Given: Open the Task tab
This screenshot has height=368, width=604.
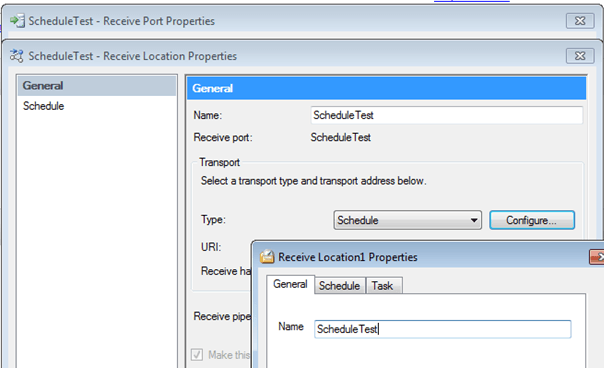Looking at the screenshot, I should point(383,286).
